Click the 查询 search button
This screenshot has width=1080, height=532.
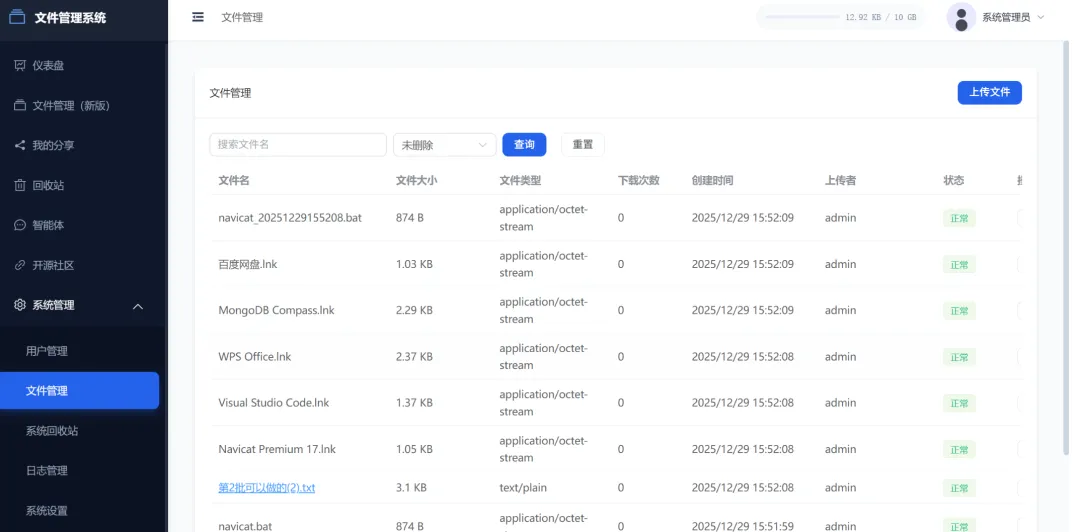click(524, 145)
